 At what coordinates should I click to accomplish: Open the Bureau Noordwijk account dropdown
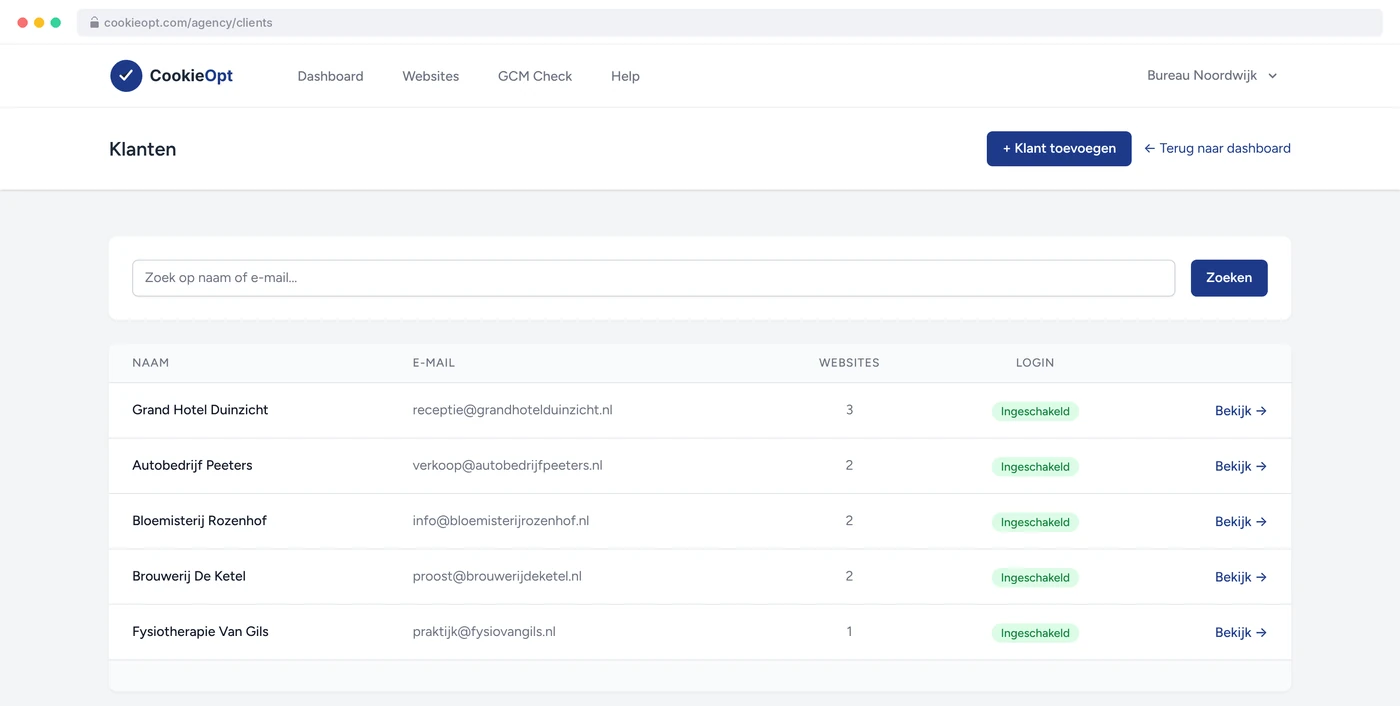click(1212, 76)
